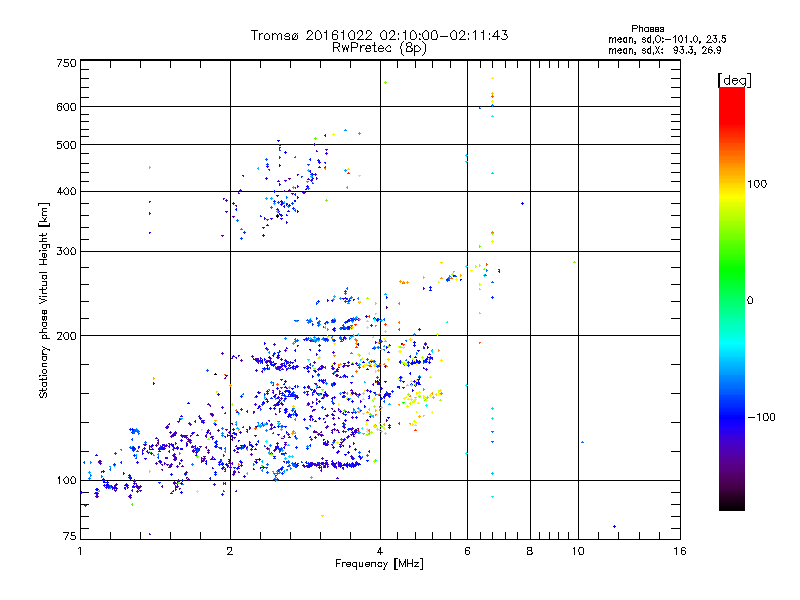Click the y-axis tick label '500'
800x600 pixels.
click(x=66, y=145)
